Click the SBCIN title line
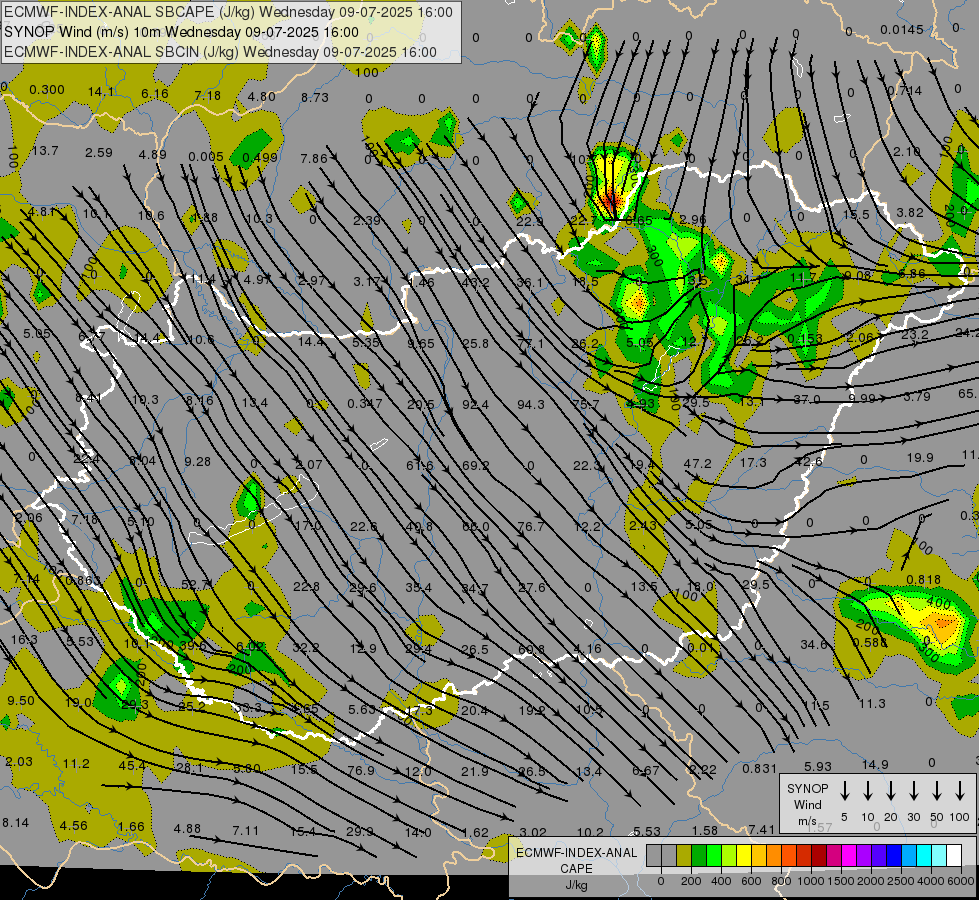 click(220, 52)
